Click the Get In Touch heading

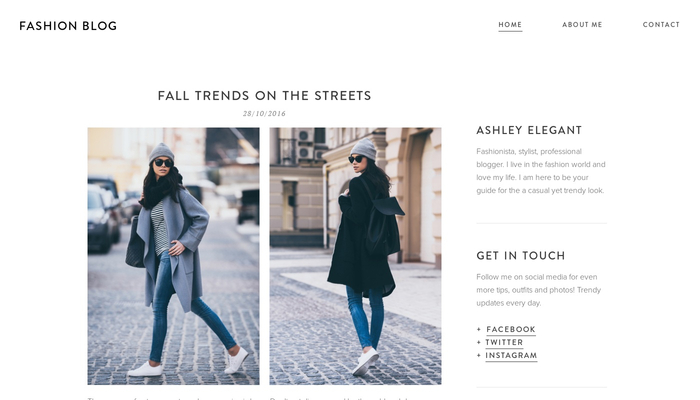(521, 256)
